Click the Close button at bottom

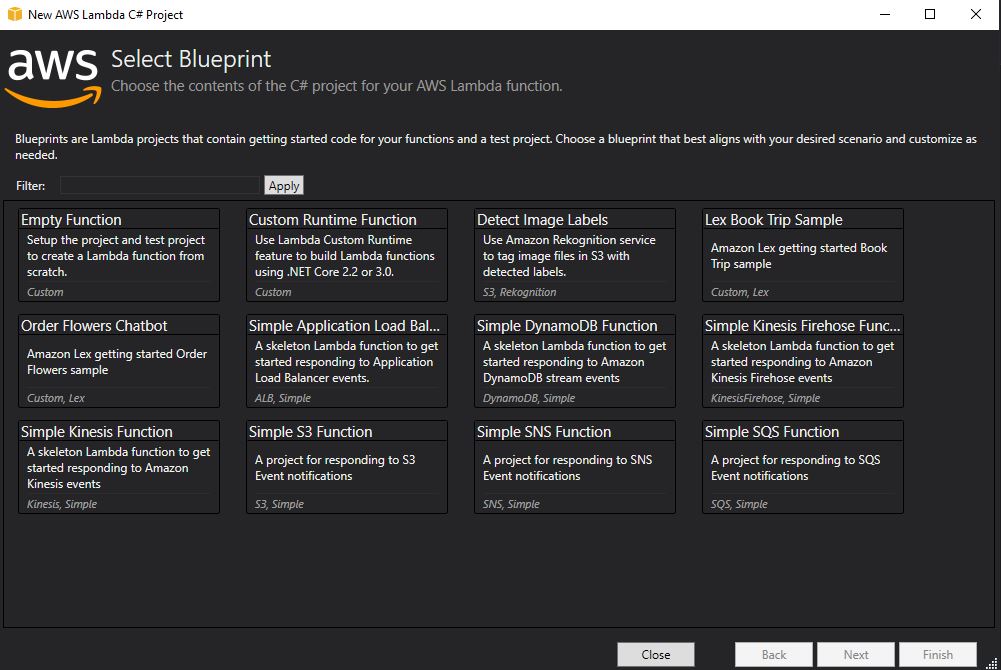(655, 655)
